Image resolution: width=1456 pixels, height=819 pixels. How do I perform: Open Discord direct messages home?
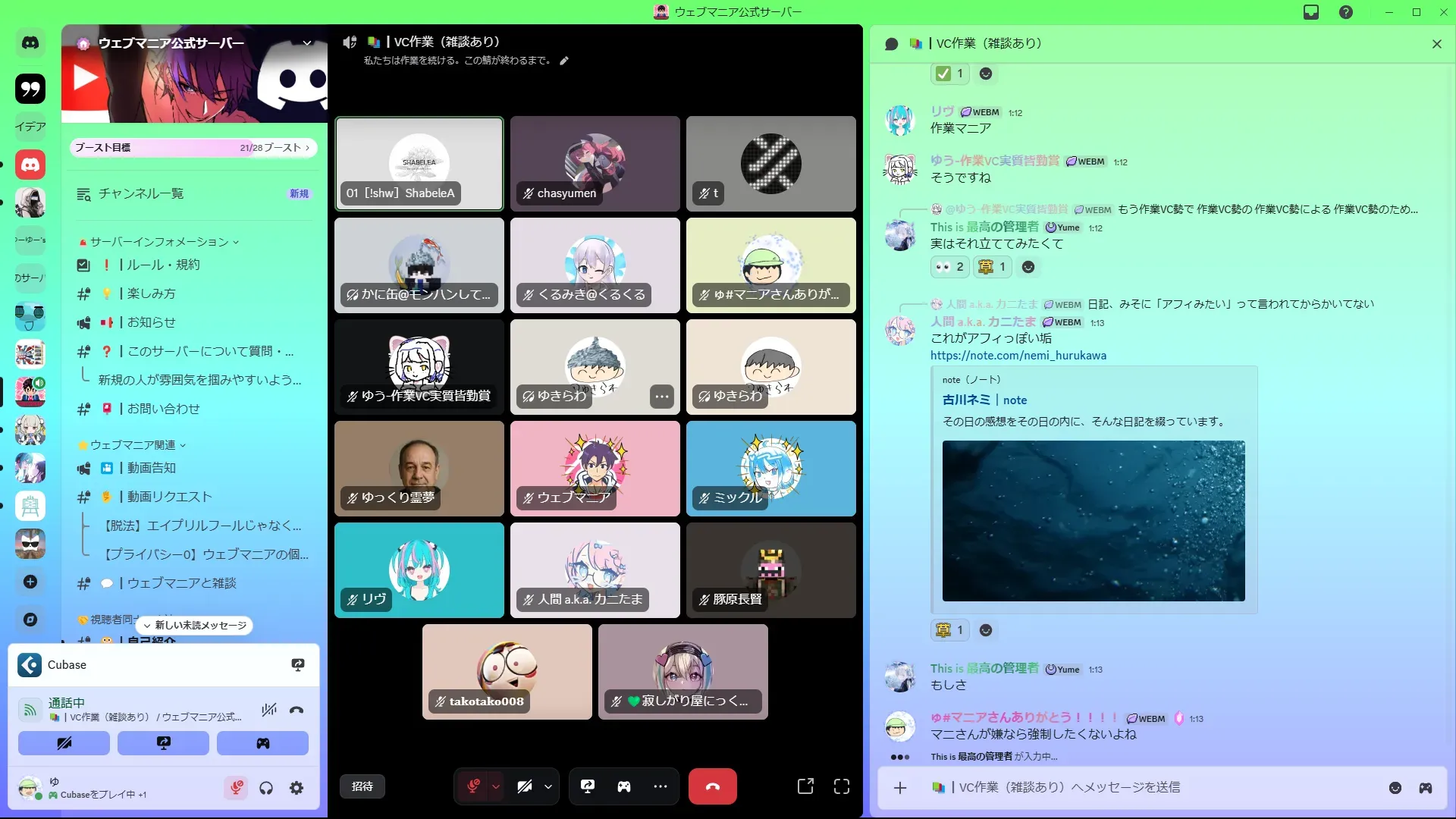[30, 43]
